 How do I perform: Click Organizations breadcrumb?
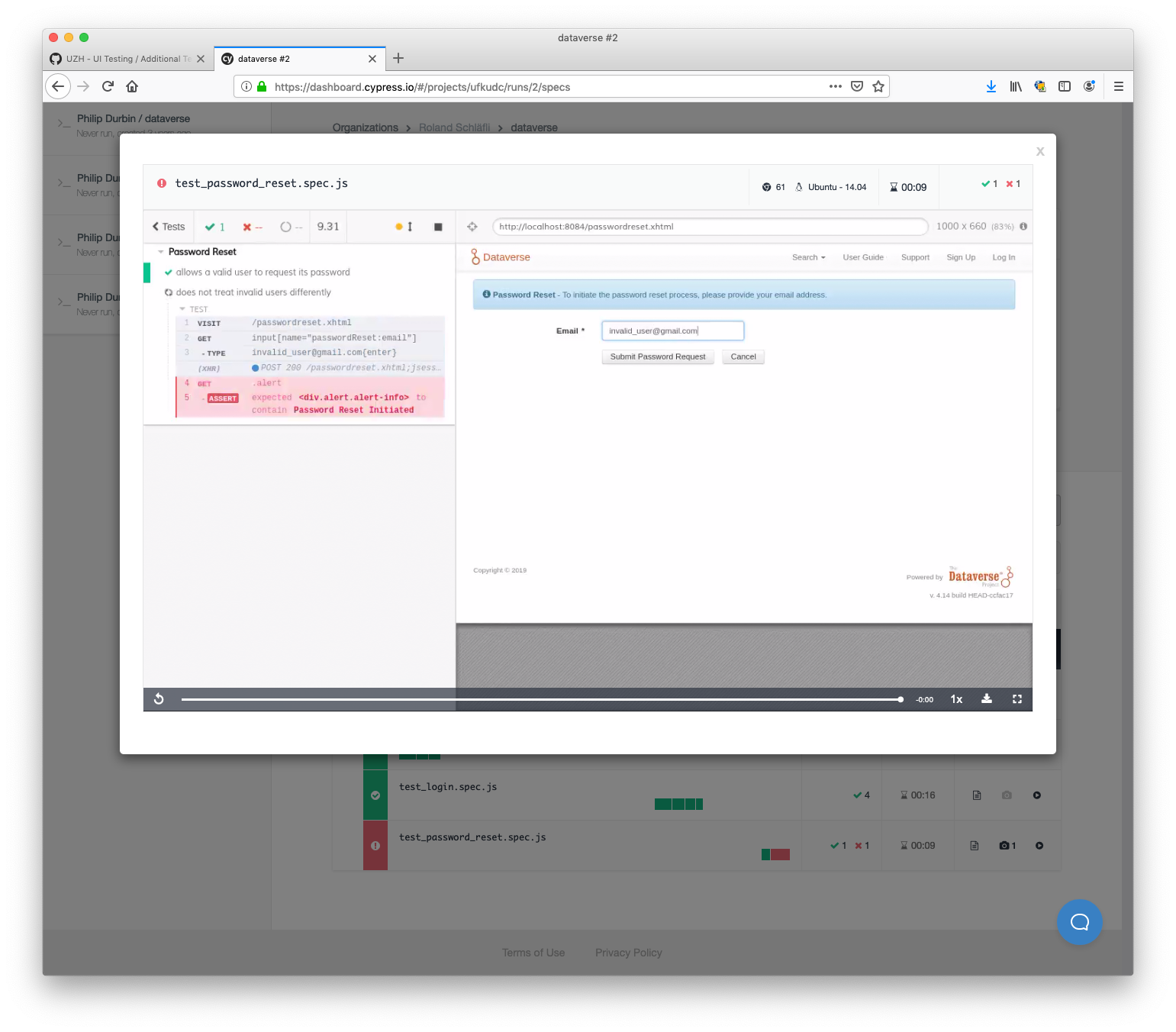tap(366, 127)
